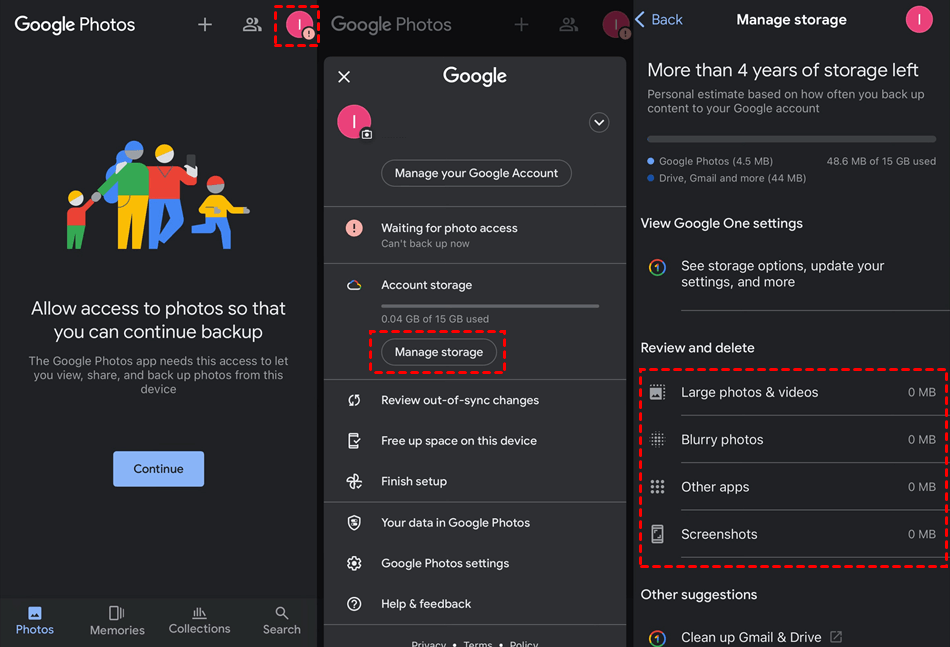Screen dimensions: 950x647
Task: Tap the Large photos & videos icon
Action: [657, 393]
